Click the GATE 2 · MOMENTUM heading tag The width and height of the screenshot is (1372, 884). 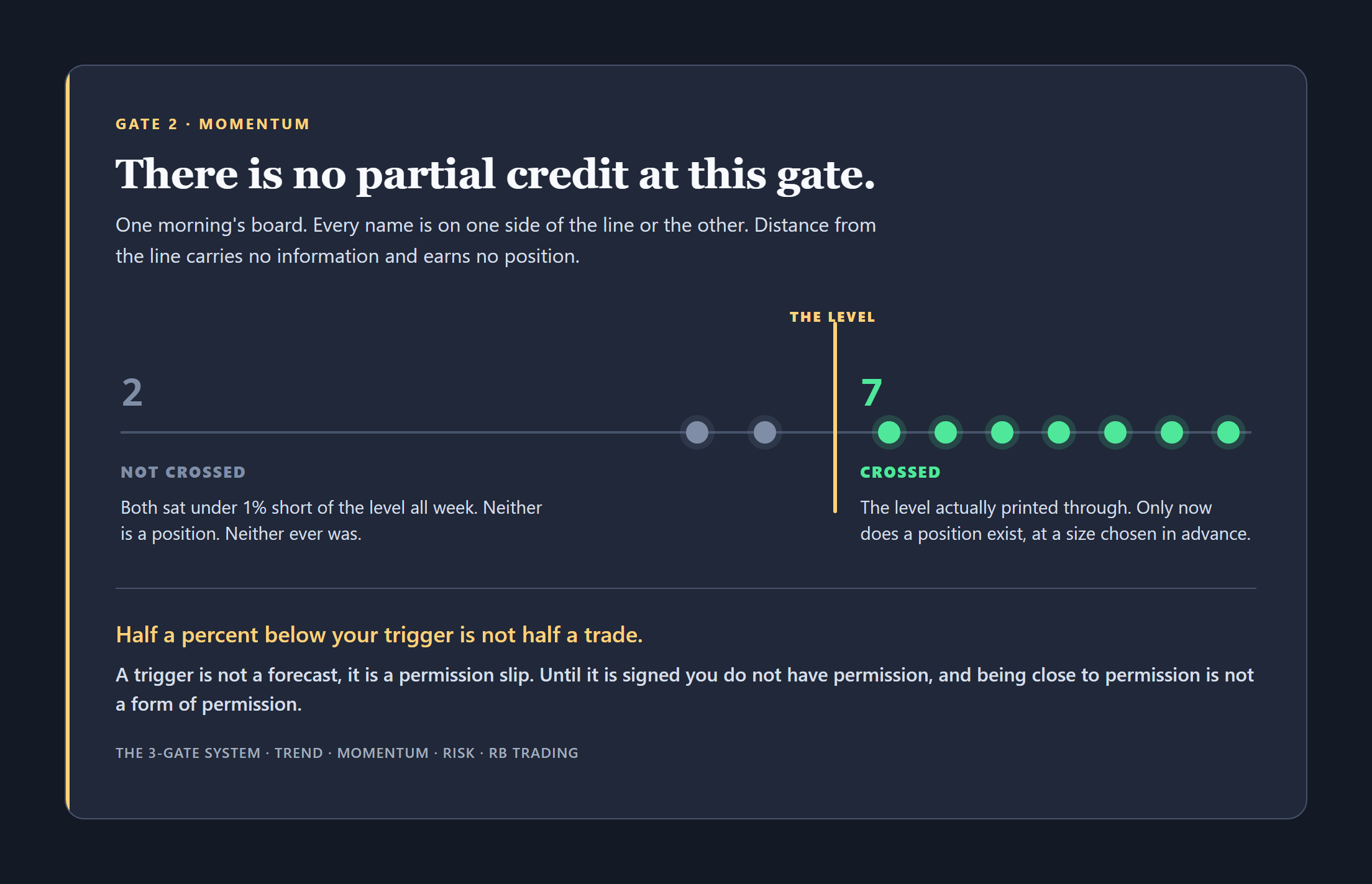213,124
